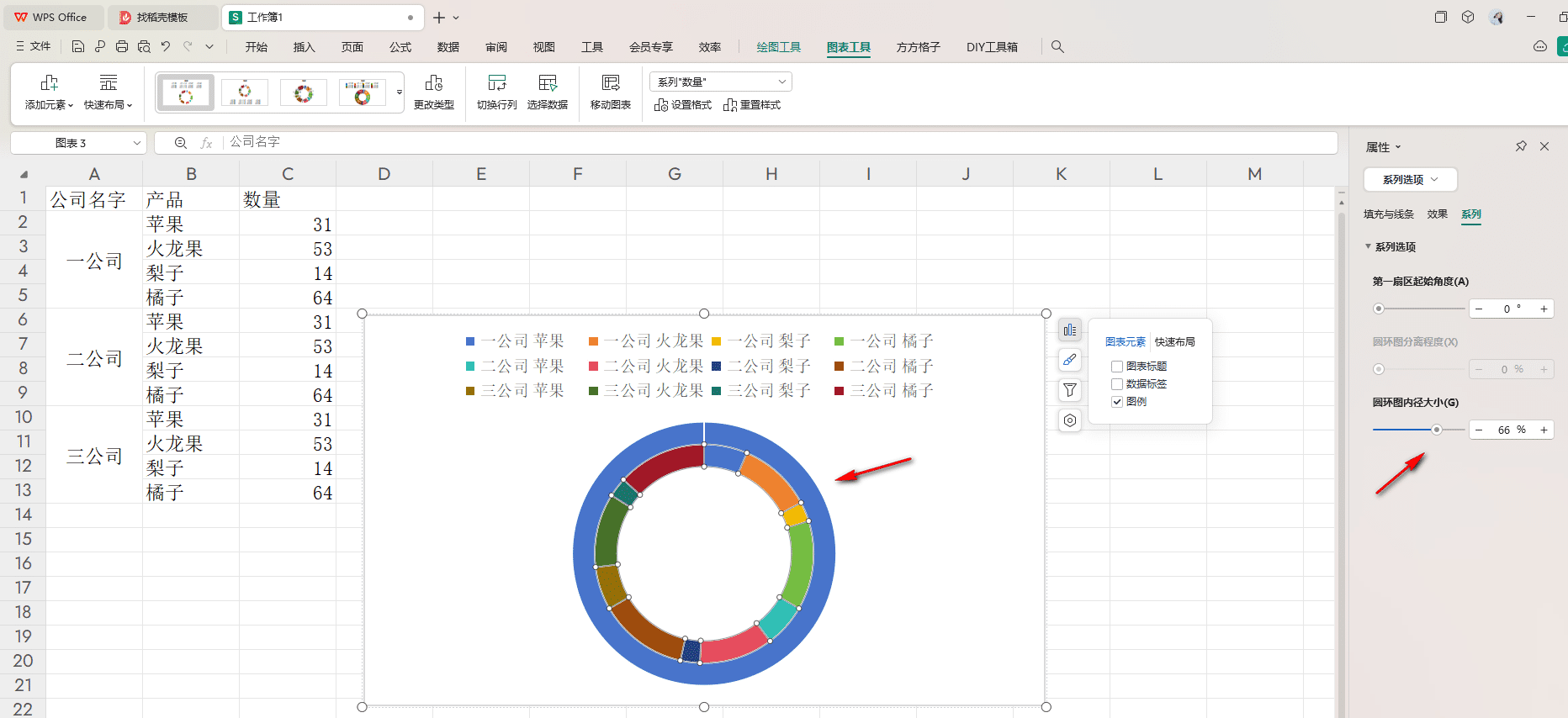Click 快速布局 quick layout icon
Image resolution: width=1568 pixels, height=718 pixels.
point(109,82)
